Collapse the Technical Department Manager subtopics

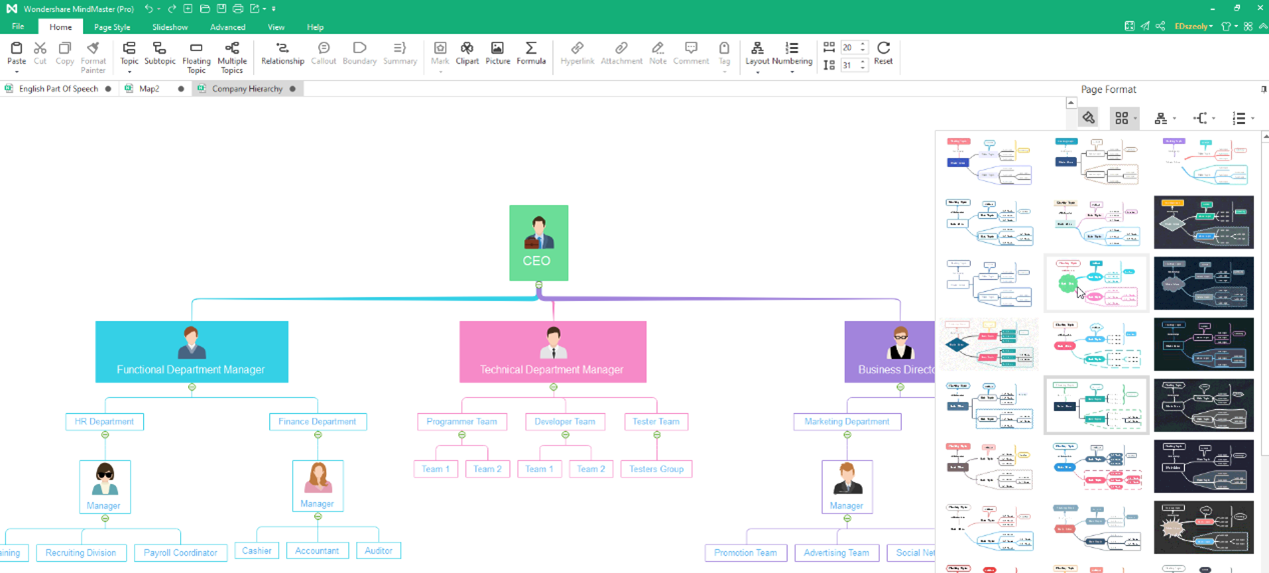click(x=553, y=387)
